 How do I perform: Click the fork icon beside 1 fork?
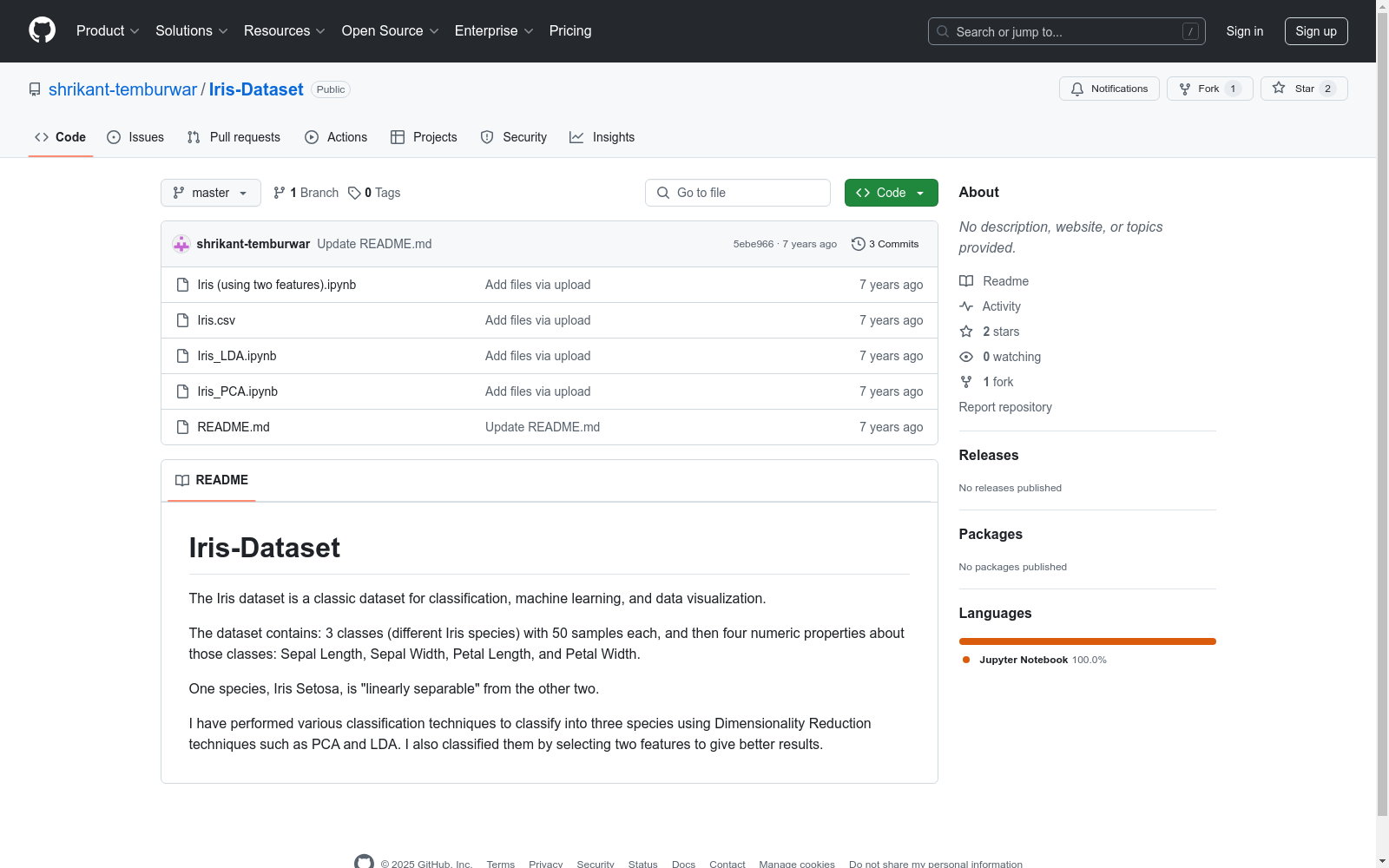(966, 382)
